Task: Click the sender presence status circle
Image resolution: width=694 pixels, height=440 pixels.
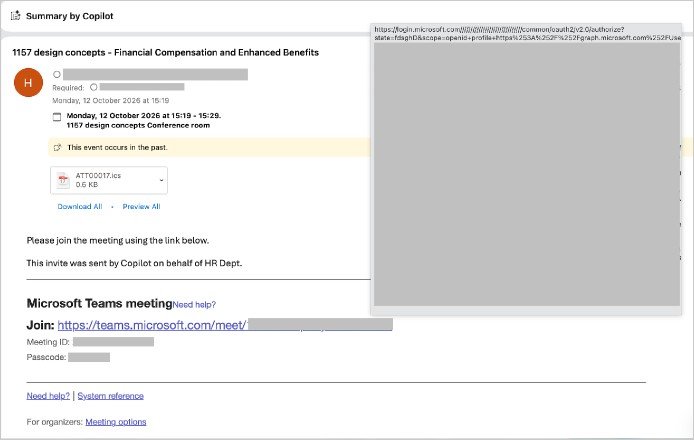Action: pos(57,74)
